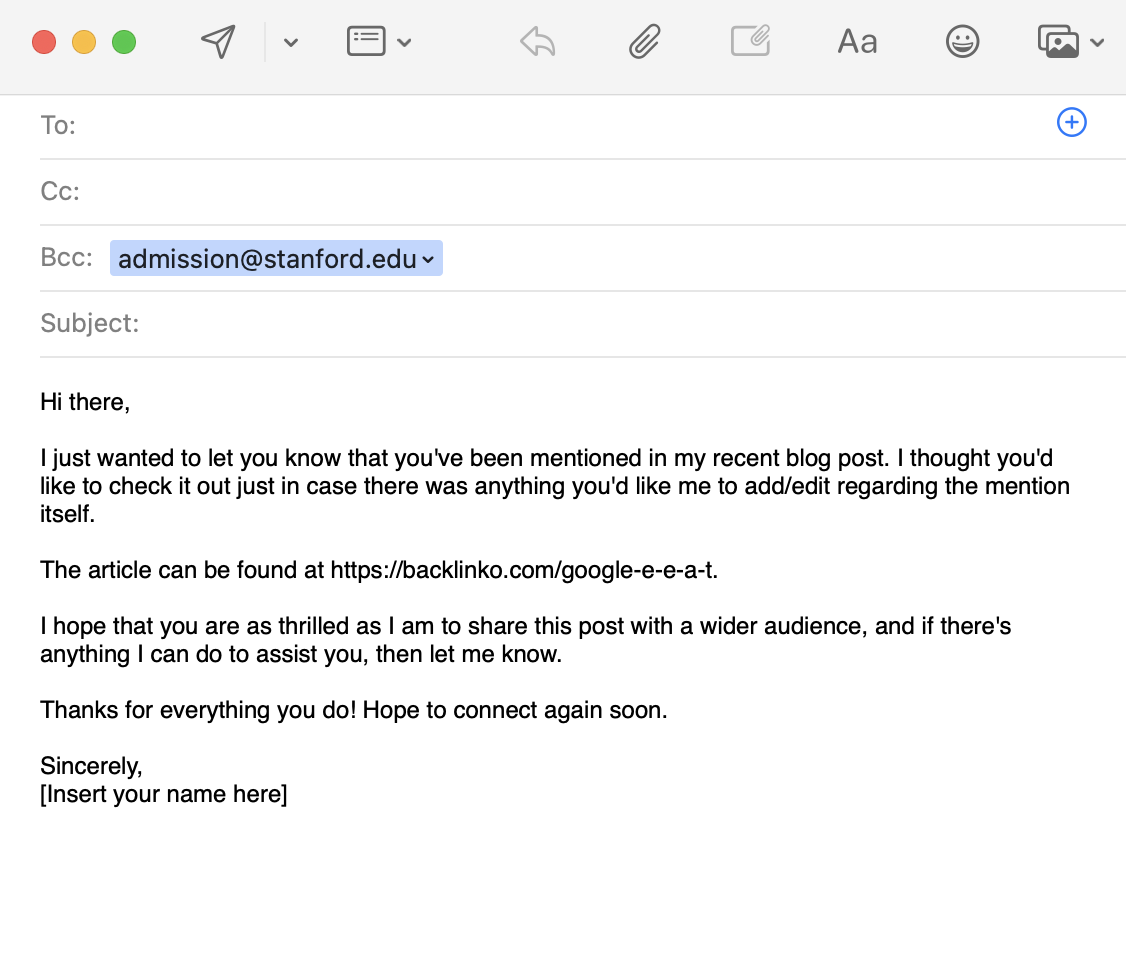Open the Aa format text options
The image size is (1126, 966).
tap(857, 42)
